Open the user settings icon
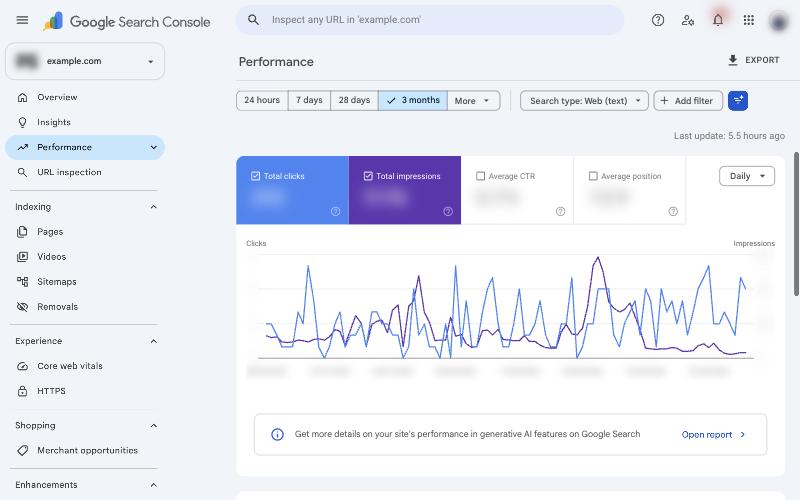The image size is (800, 500). 688,20
